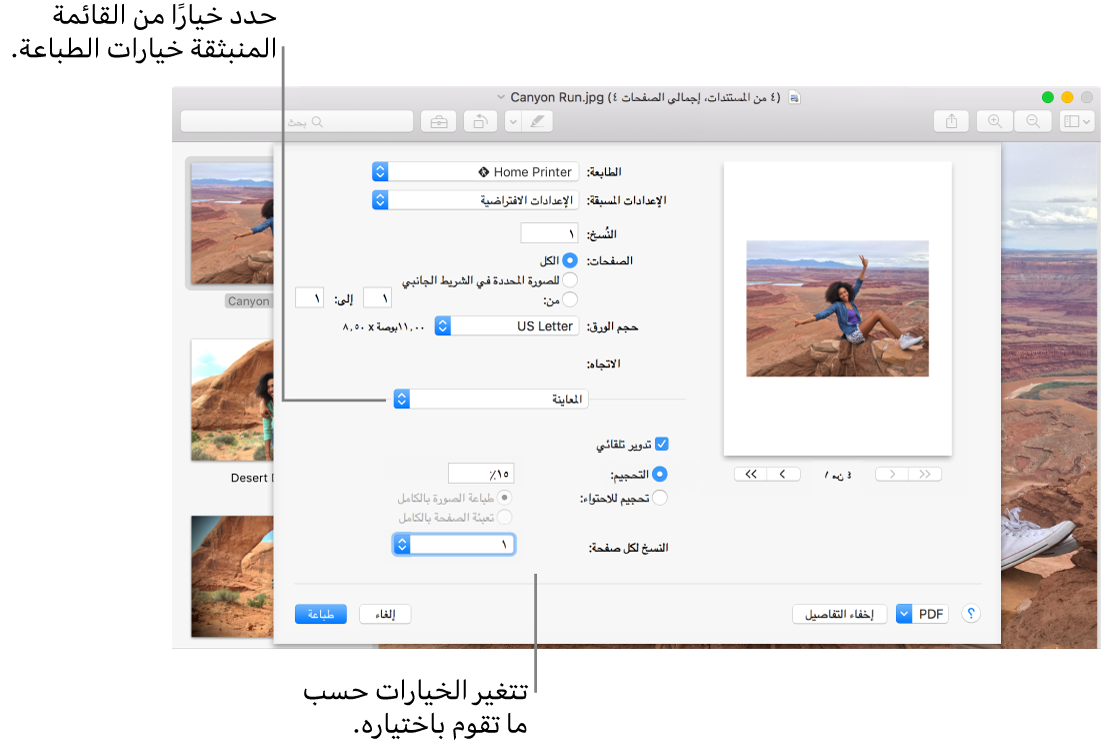The image size is (1101, 745).
Task: Click the From page start field
Action: point(377,298)
